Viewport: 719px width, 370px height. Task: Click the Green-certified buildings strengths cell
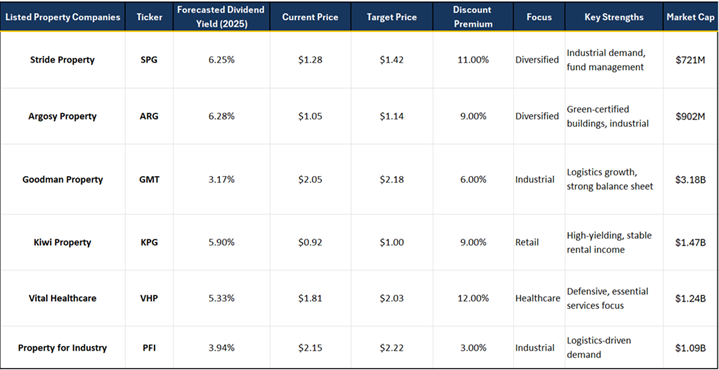614,116
